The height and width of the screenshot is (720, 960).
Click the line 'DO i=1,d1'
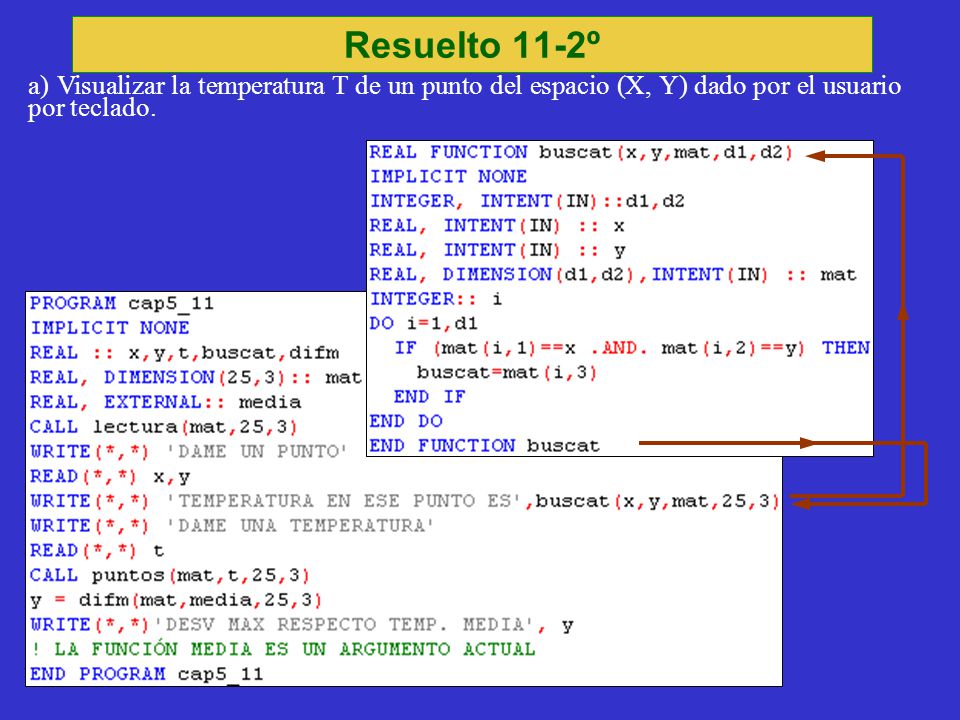[424, 323]
